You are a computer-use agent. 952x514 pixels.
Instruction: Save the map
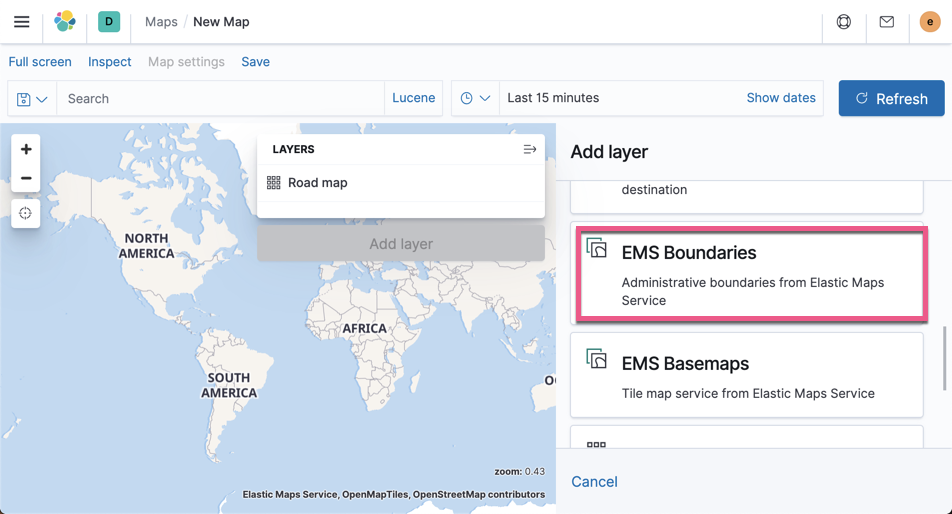(256, 62)
